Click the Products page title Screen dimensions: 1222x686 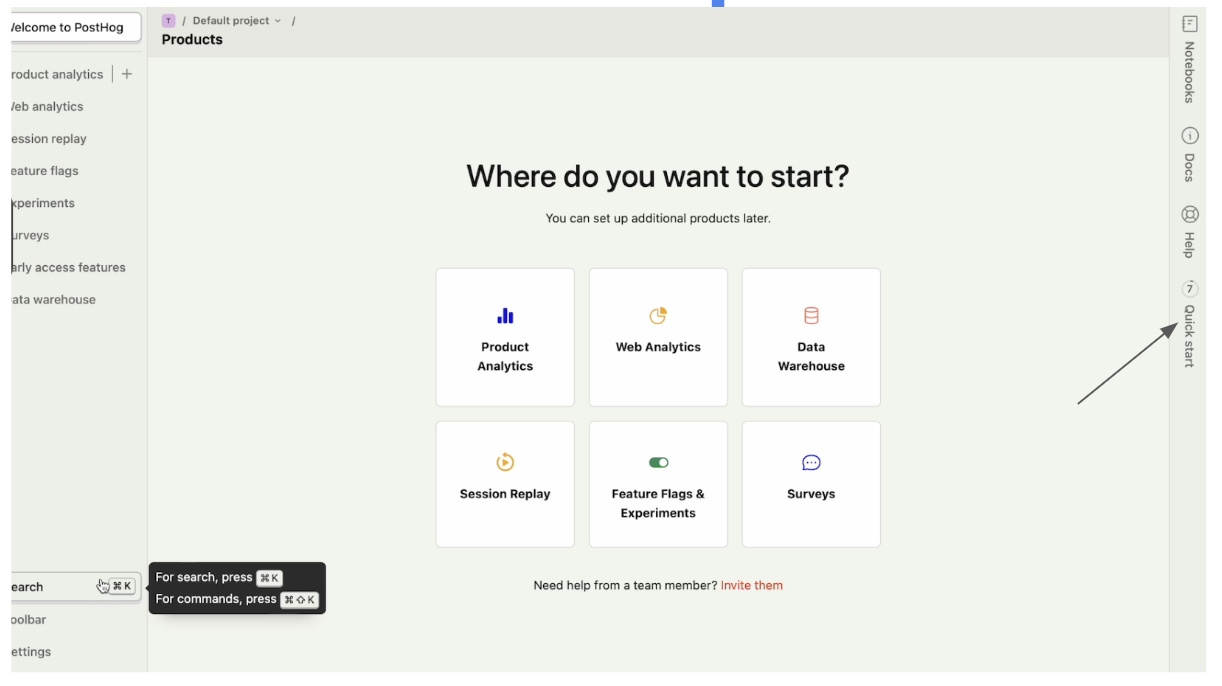click(192, 39)
